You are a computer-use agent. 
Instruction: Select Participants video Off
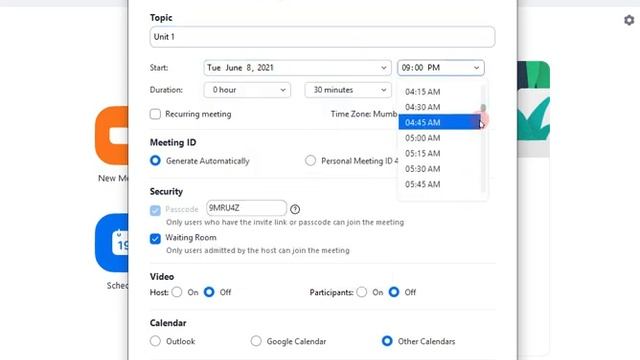pos(394,292)
